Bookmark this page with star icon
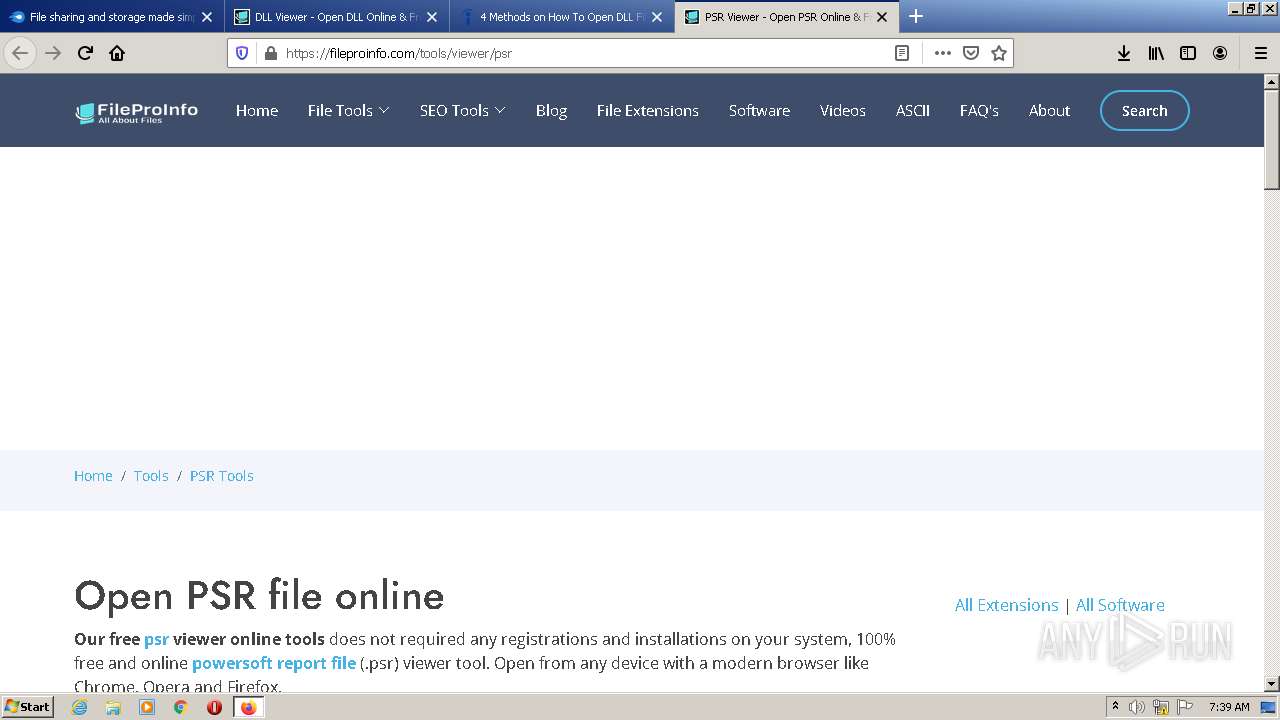This screenshot has width=1280, height=720. [998, 53]
